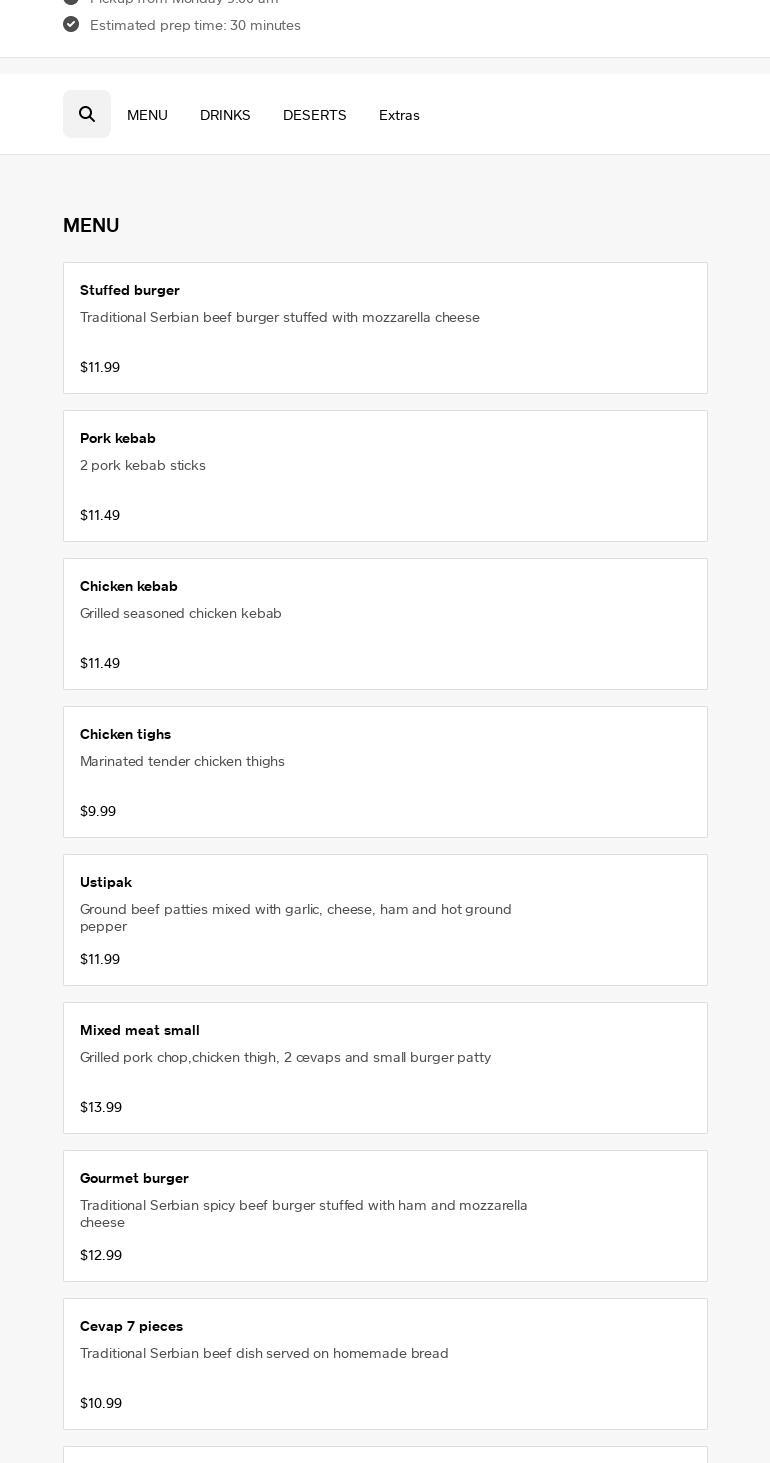Open the Gourmet burger item
Viewport: 770px width, 1463px height.
point(385,1216)
